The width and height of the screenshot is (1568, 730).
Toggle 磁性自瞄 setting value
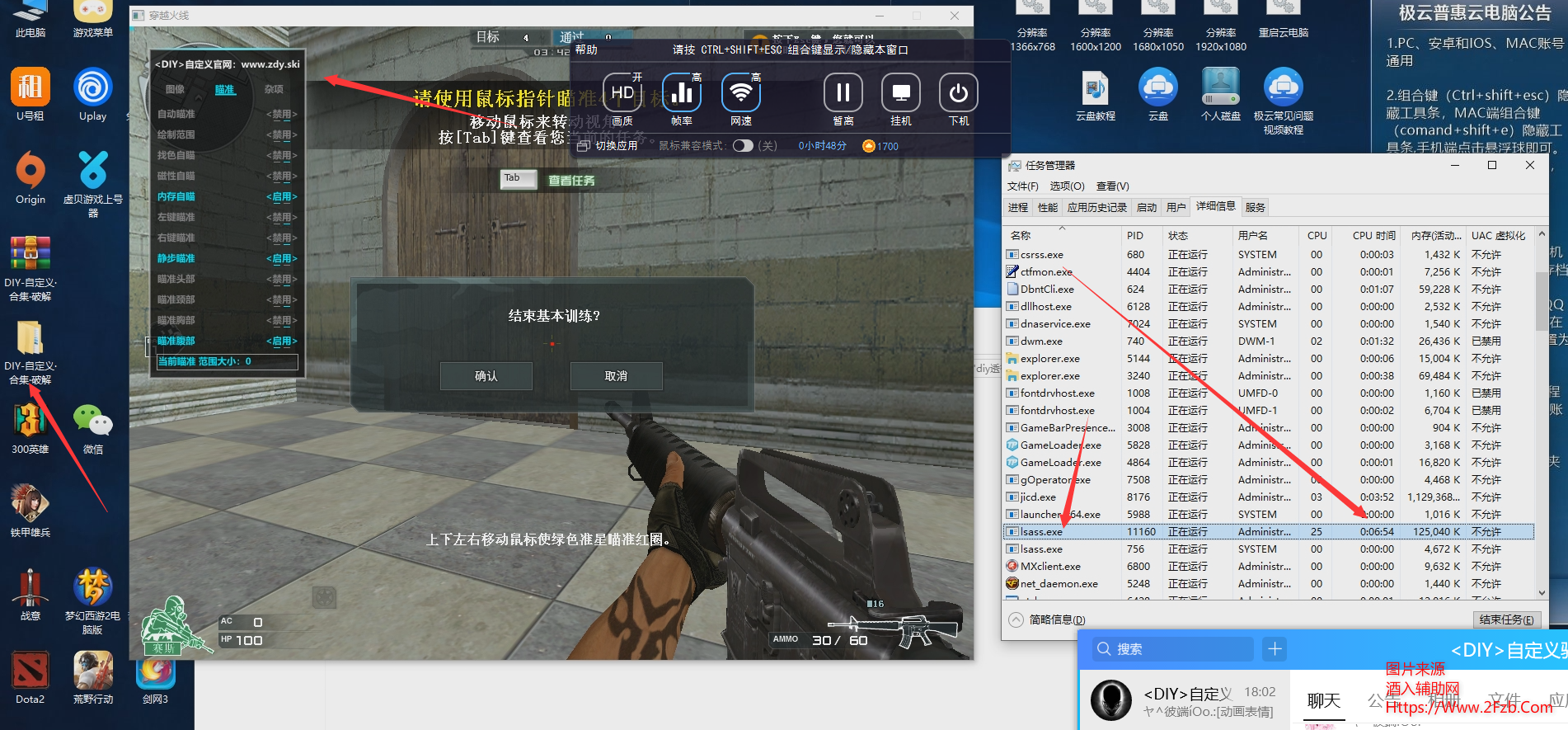coord(282,176)
